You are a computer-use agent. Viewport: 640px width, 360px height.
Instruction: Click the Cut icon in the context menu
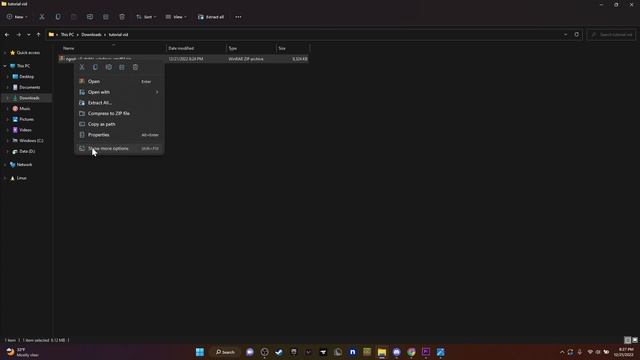tap(82, 67)
